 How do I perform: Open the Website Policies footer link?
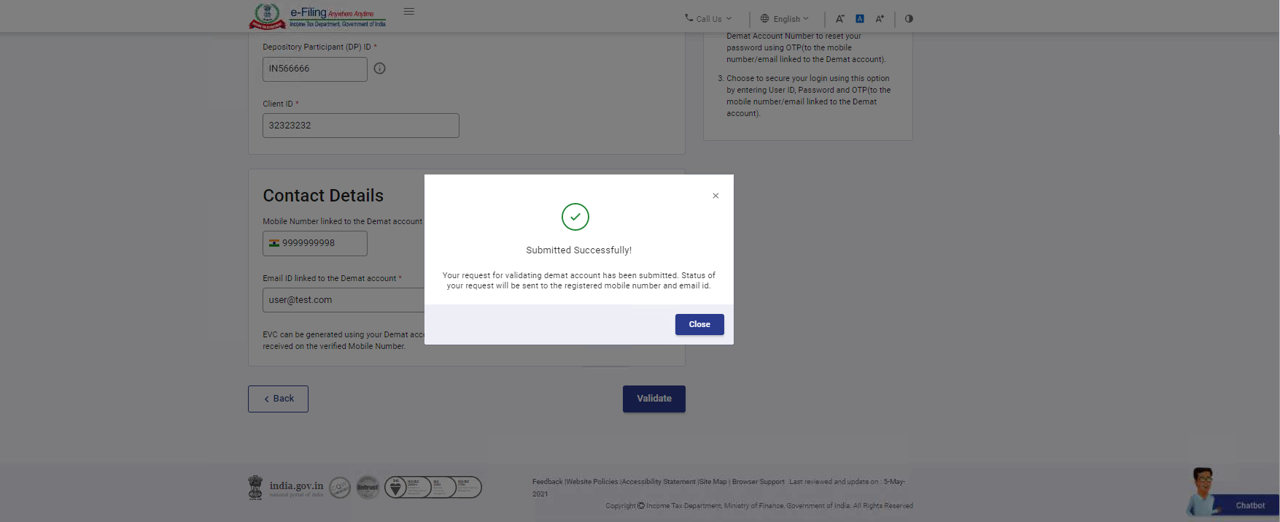pos(592,482)
